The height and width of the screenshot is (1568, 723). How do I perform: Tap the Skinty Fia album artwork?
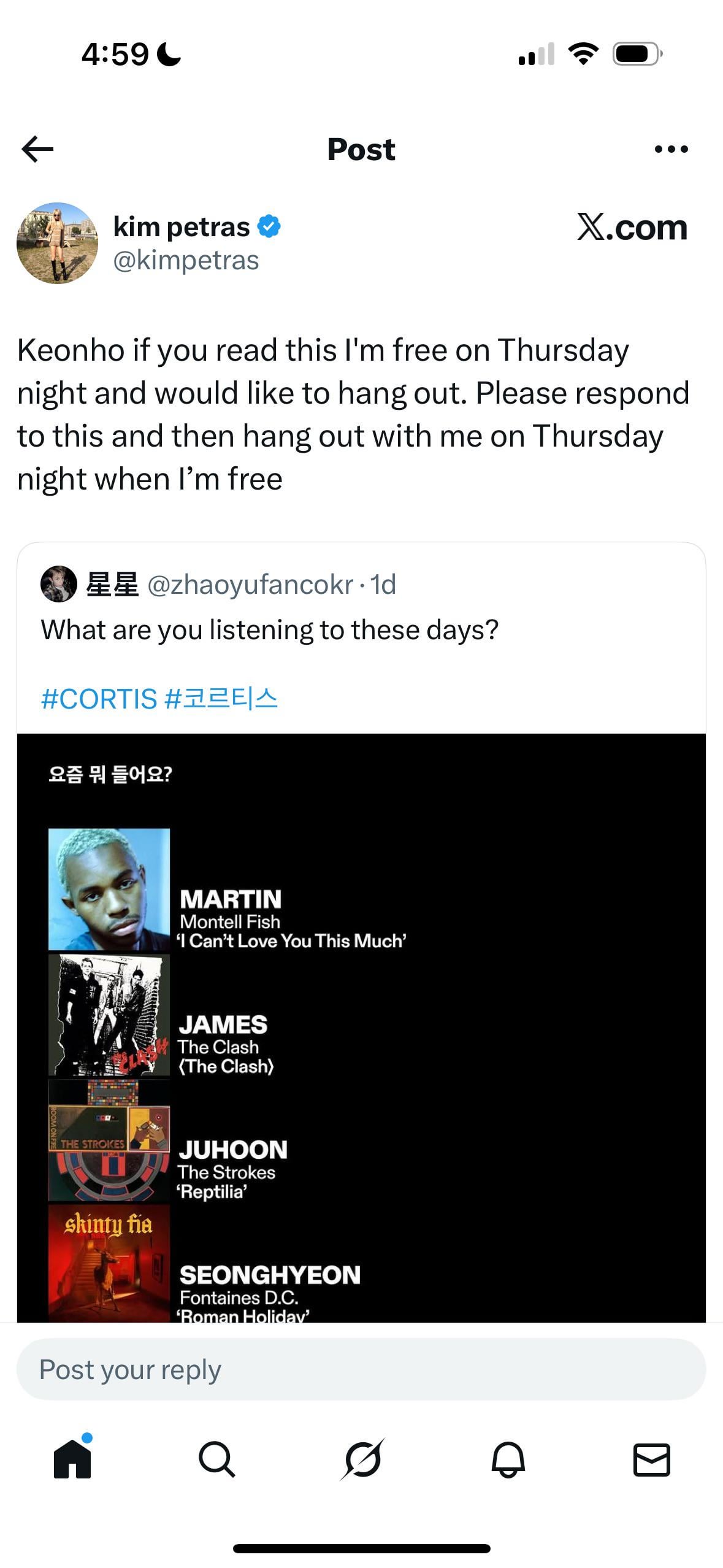pyautogui.click(x=109, y=1262)
